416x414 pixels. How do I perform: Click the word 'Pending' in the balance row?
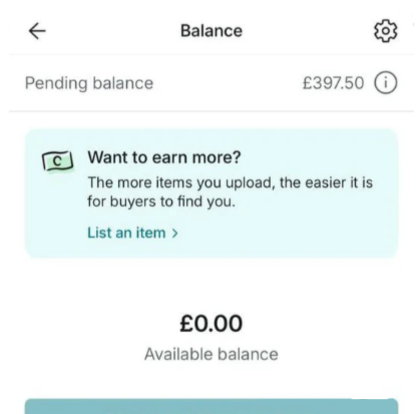click(x=56, y=83)
